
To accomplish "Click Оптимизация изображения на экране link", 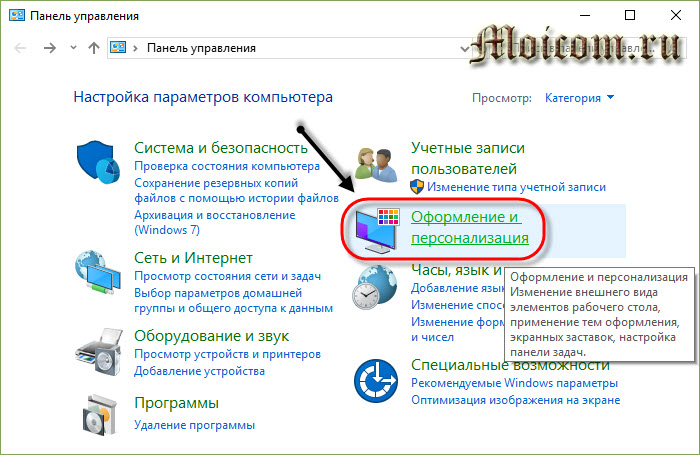I will (515, 400).
